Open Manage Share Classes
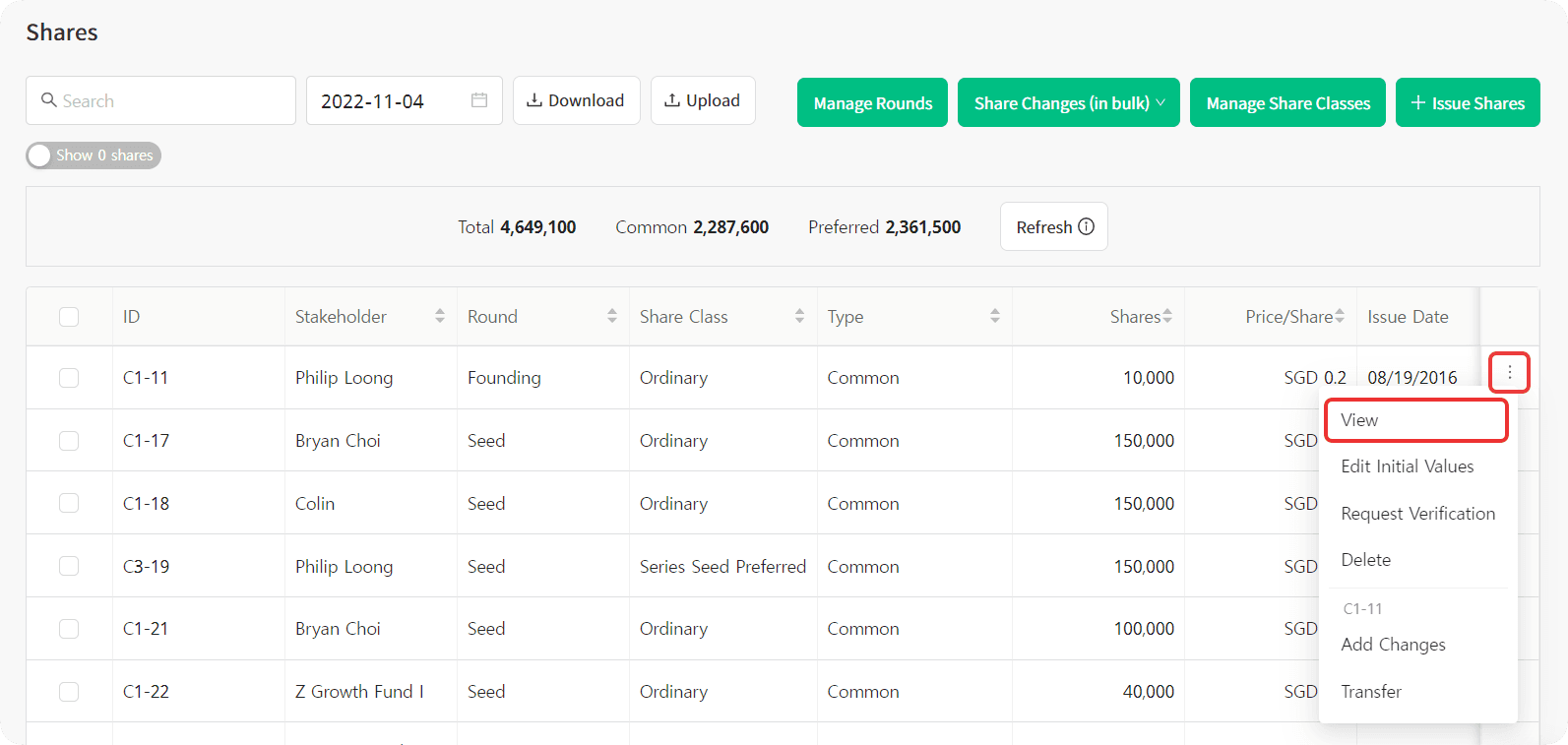Viewport: 1568px width, 745px height. (x=1287, y=102)
